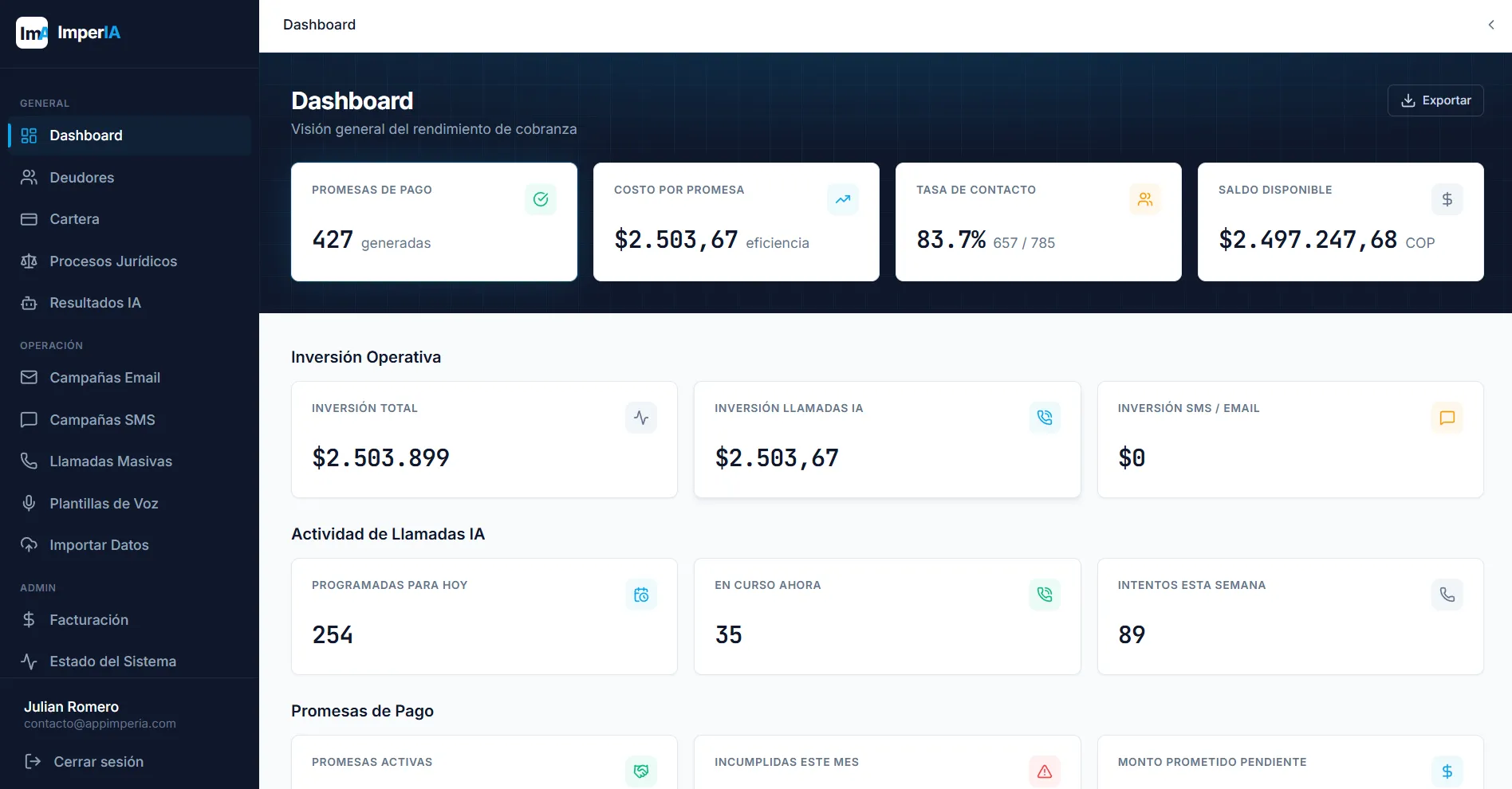Open Llamadas Masivas section
Image resolution: width=1512 pixels, height=789 pixels.
129,461
